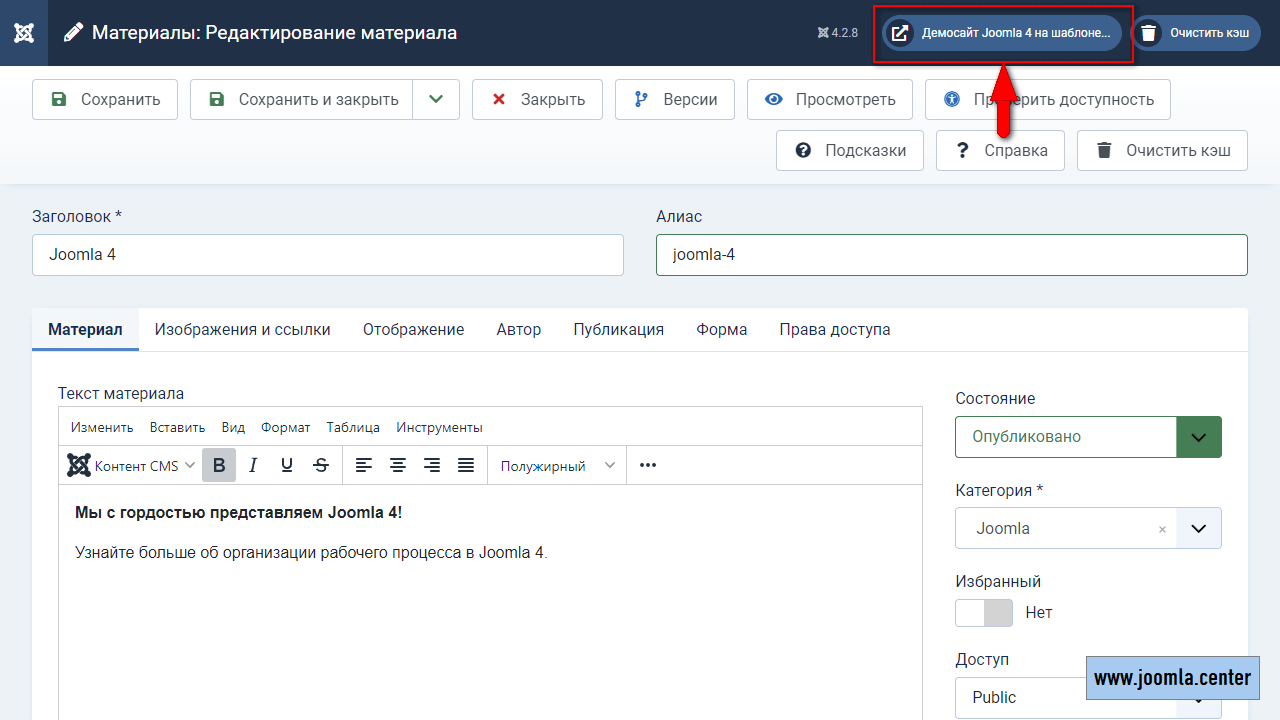Image resolution: width=1280 pixels, height=720 pixels.
Task: Click the Заголовок title input field
Action: [328, 255]
